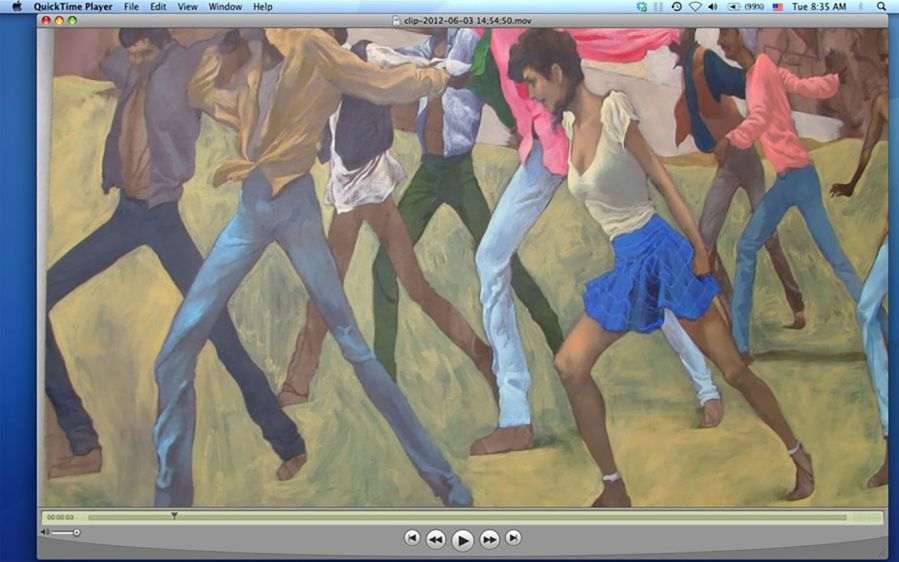Open the Window menu
Image resolution: width=899 pixels, height=562 pixels.
[225, 7]
